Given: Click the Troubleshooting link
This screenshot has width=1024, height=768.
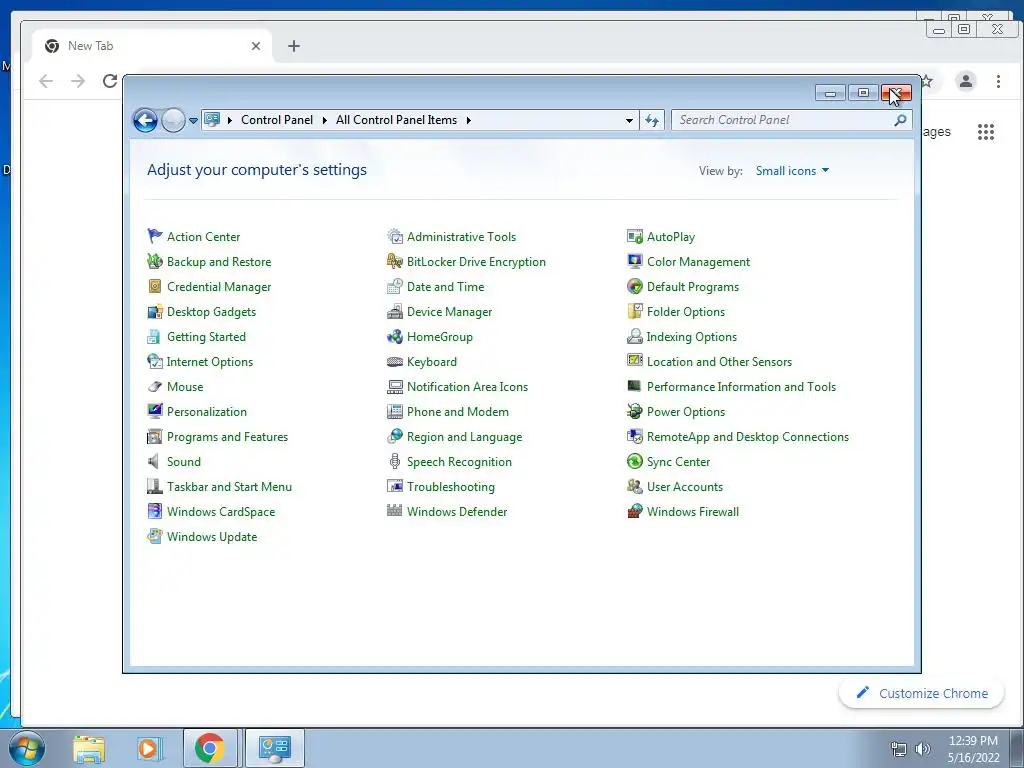Looking at the screenshot, I should [x=451, y=487].
